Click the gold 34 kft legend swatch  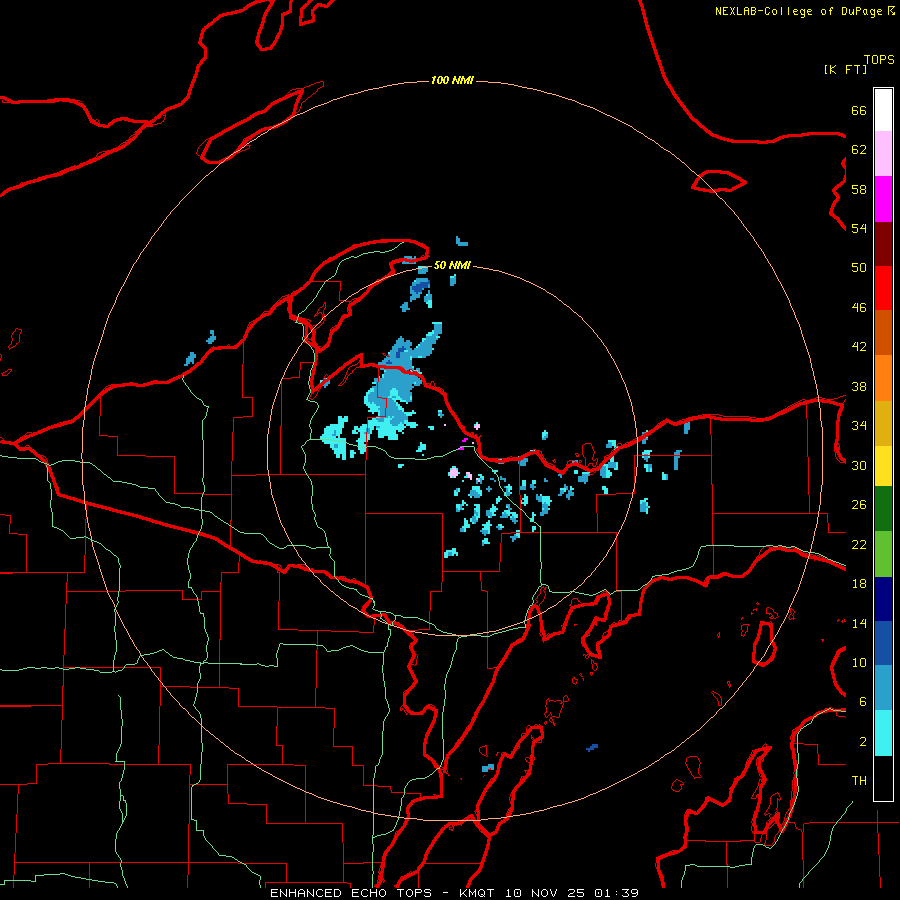click(883, 423)
